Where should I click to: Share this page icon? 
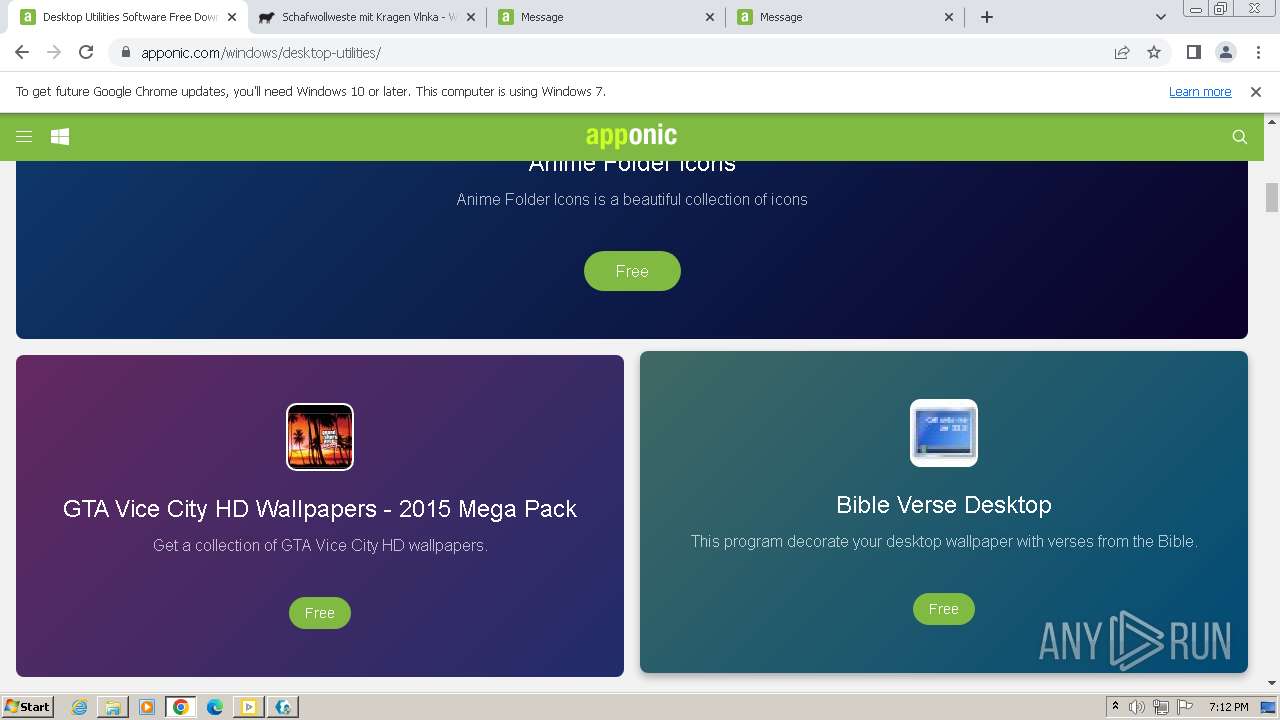click(x=1122, y=52)
